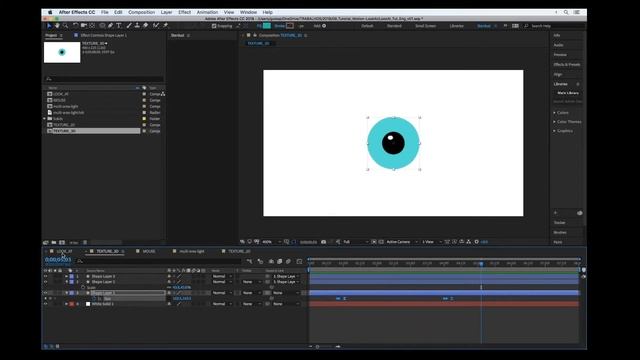Viewport: 640px width, 360px height.
Task: Click the Fill color swatch in toolbar
Action: (x=267, y=26)
